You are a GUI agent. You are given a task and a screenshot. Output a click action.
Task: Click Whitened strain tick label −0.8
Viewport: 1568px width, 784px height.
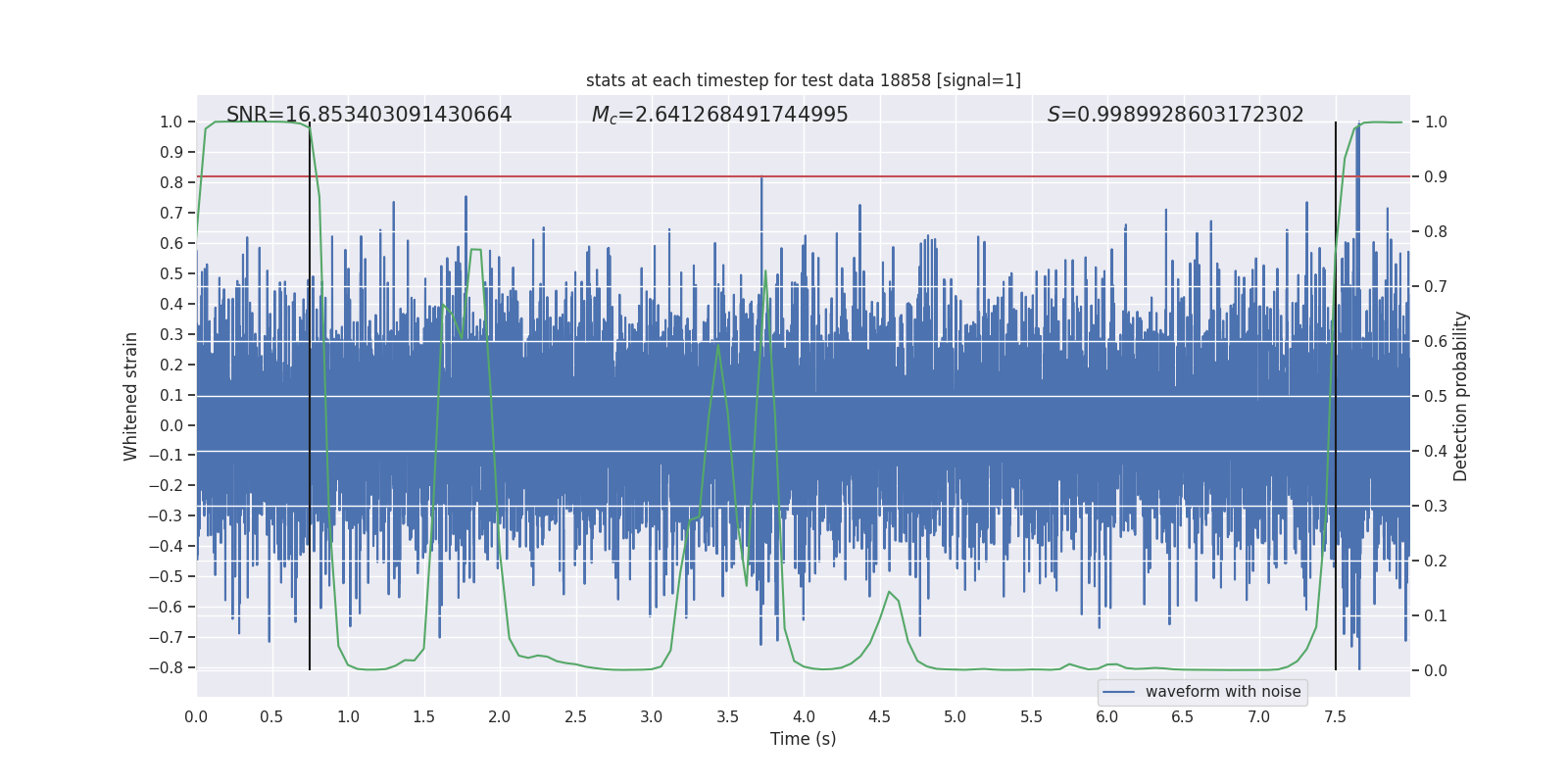click(166, 668)
